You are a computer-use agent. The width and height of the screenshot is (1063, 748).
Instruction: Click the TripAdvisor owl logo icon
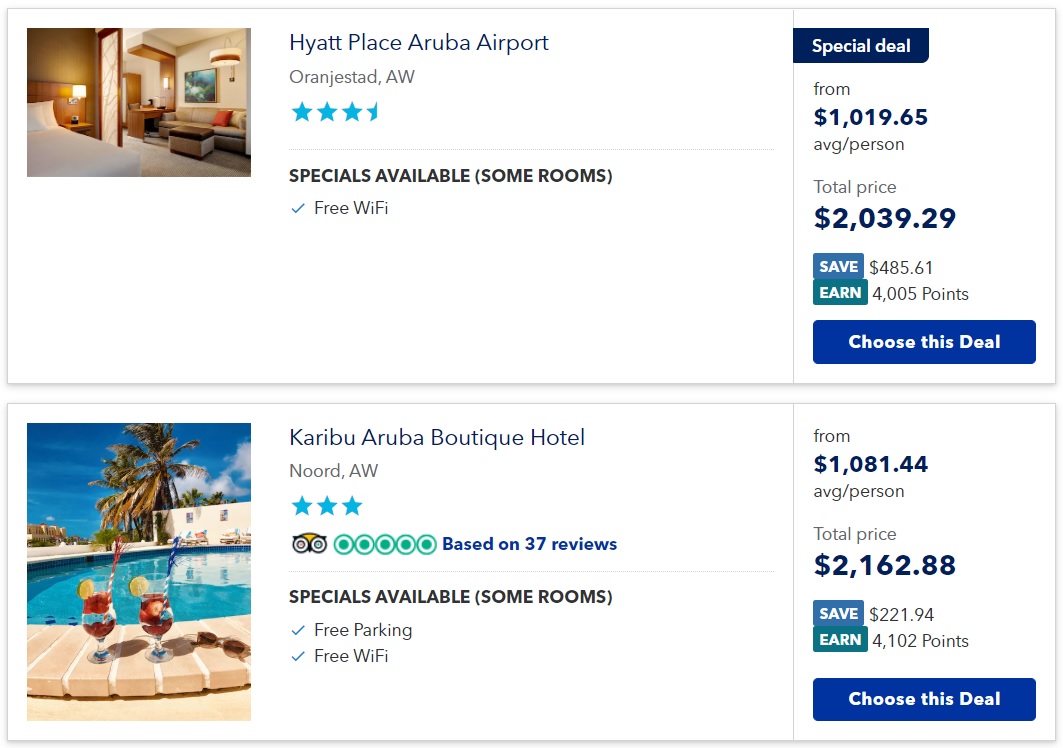tap(309, 544)
